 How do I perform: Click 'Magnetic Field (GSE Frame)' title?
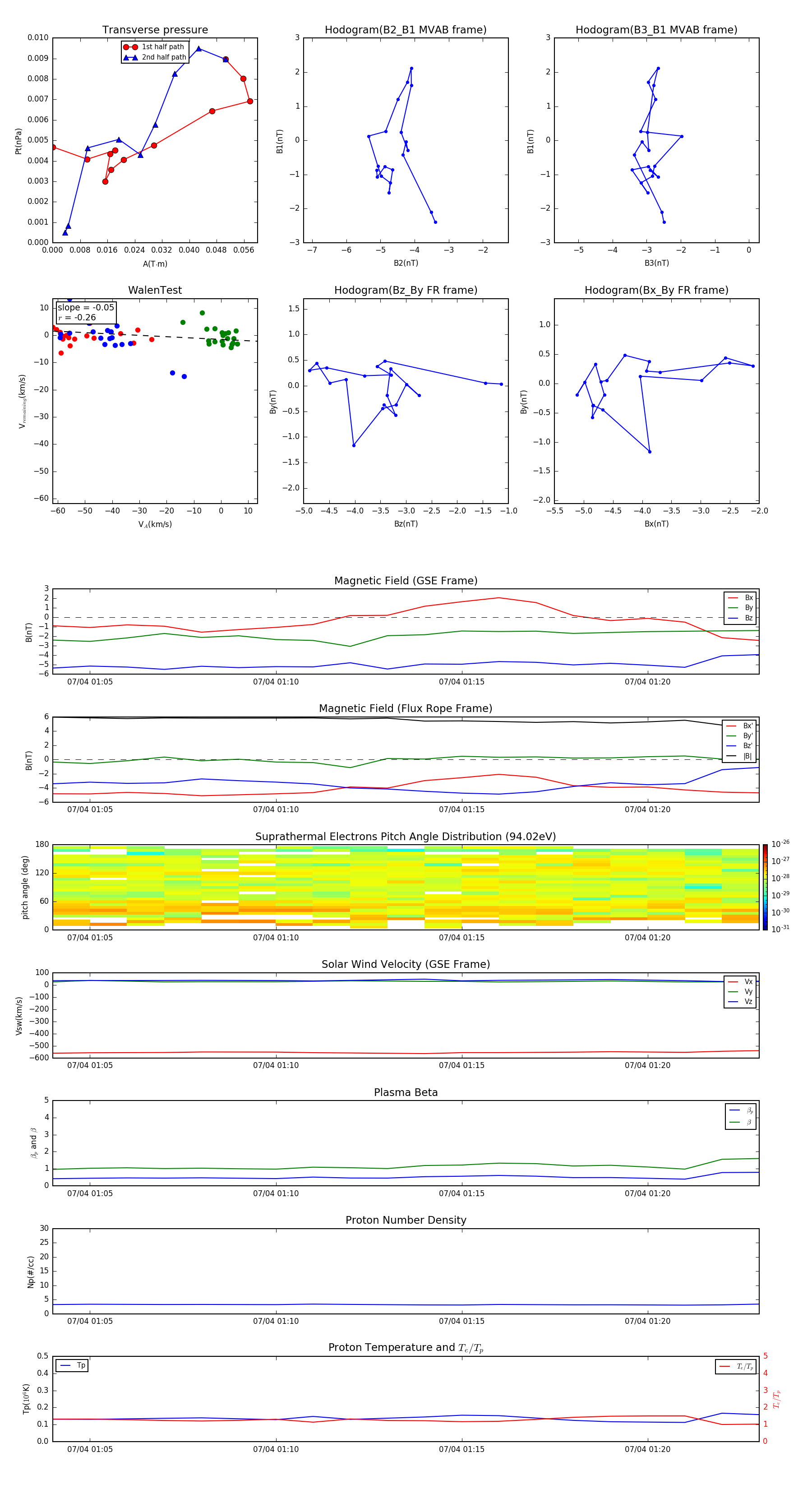tap(406, 581)
